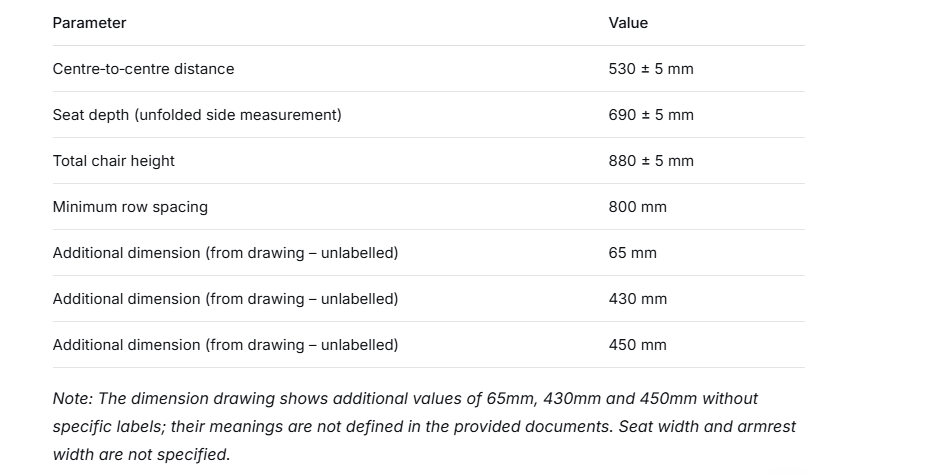
Task: Click the 690 ± 5 mm value
Action: point(651,115)
